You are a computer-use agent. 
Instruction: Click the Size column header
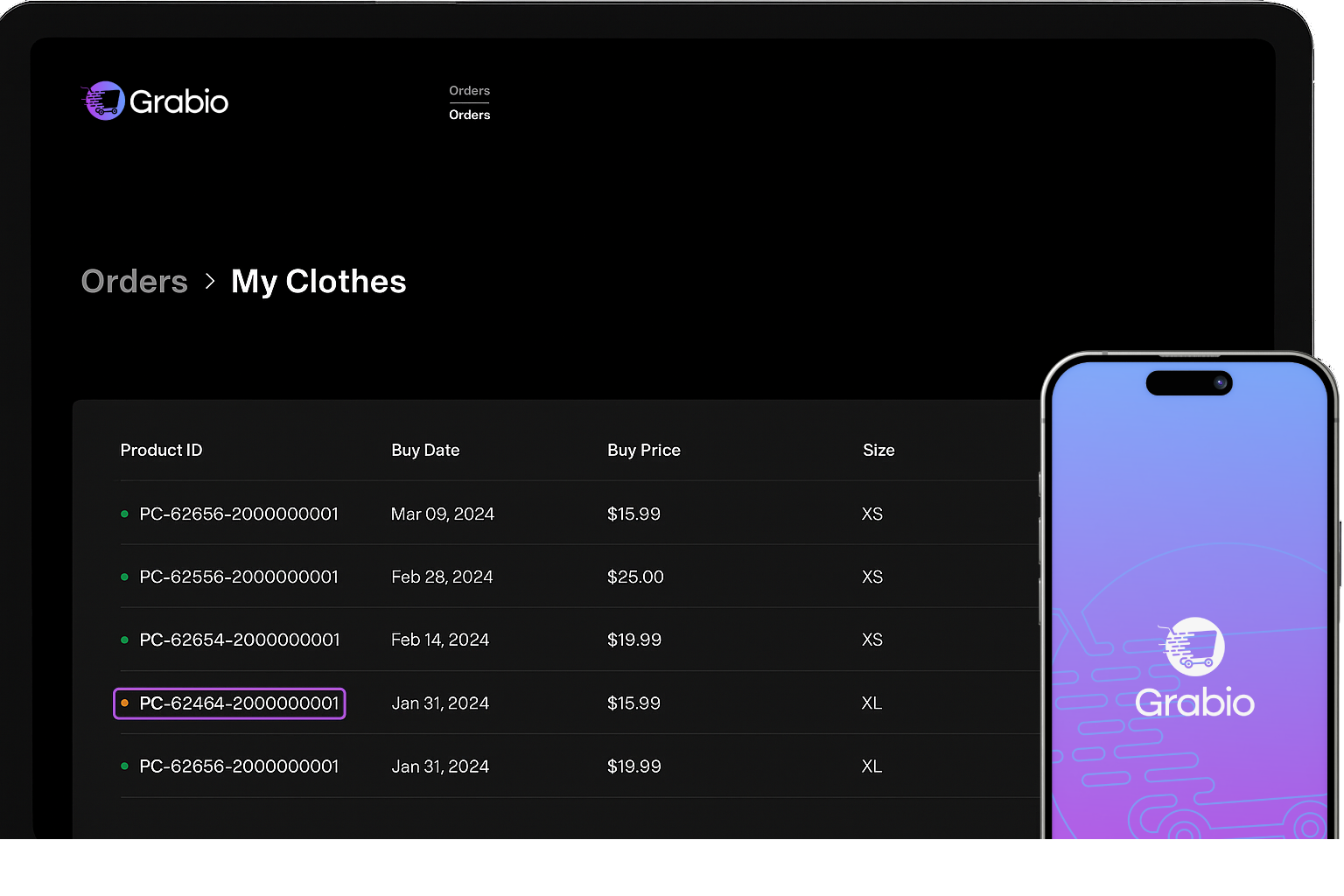click(x=878, y=450)
